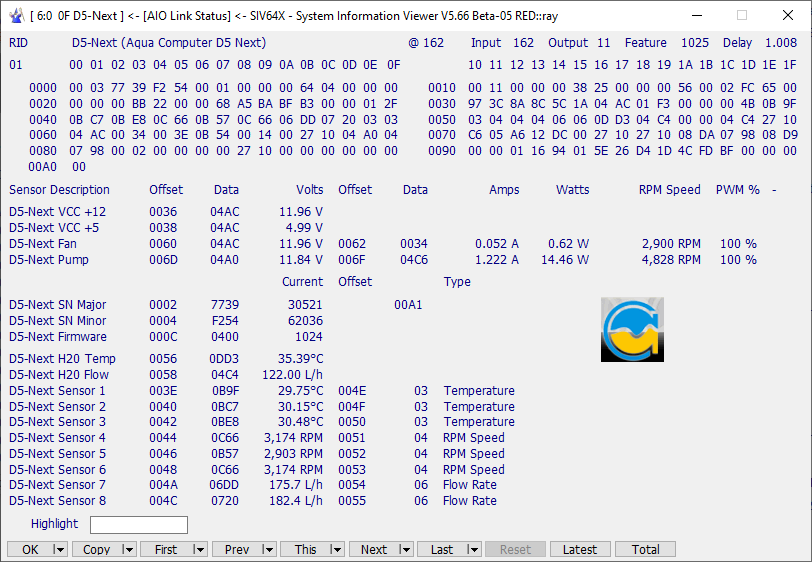Viewport: 812px width, 562px height.
Task: Open the Last button dropdown arrow
Action: 474,549
